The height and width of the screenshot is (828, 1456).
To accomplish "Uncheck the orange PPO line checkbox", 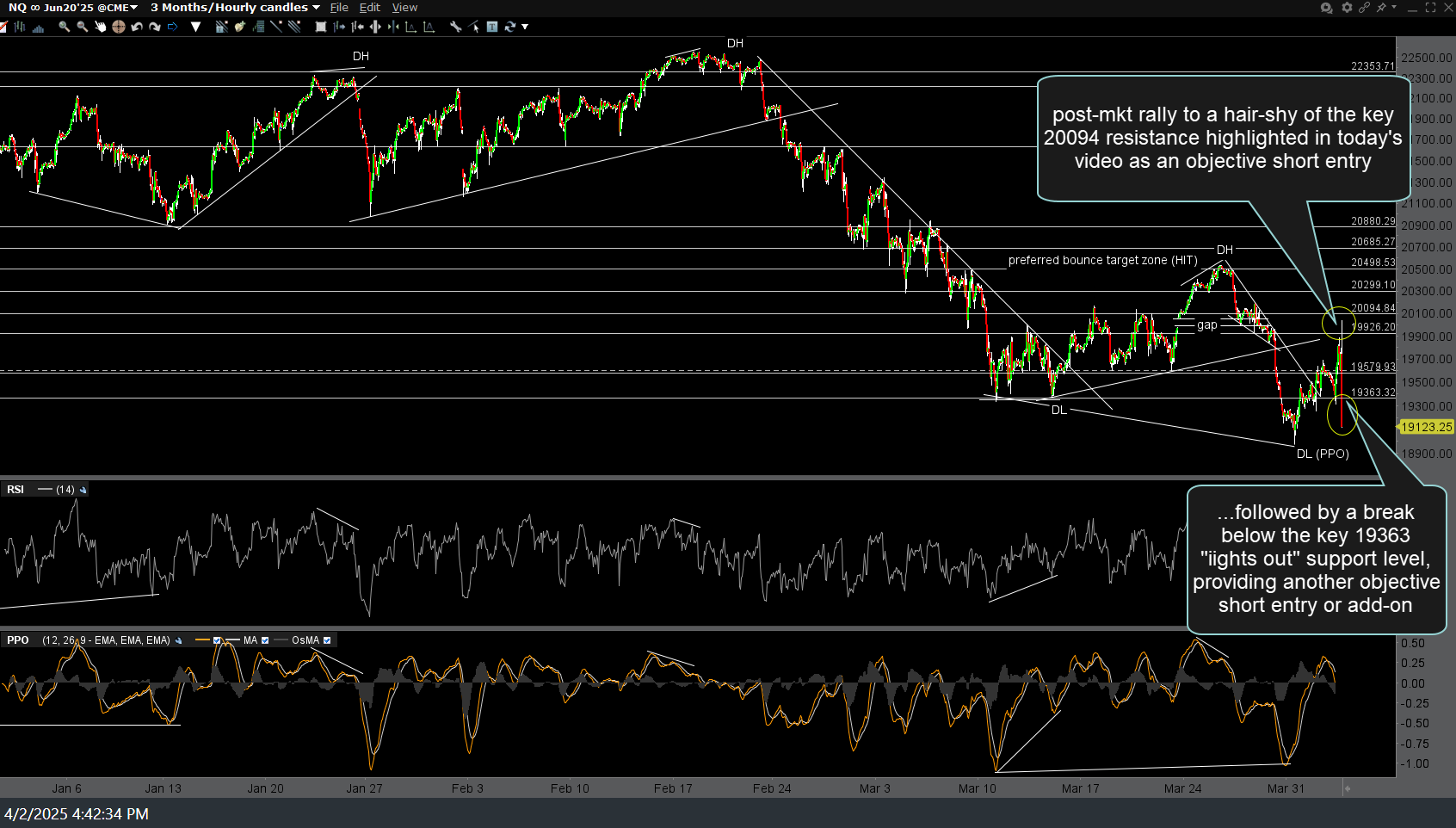I will pyautogui.click(x=217, y=640).
